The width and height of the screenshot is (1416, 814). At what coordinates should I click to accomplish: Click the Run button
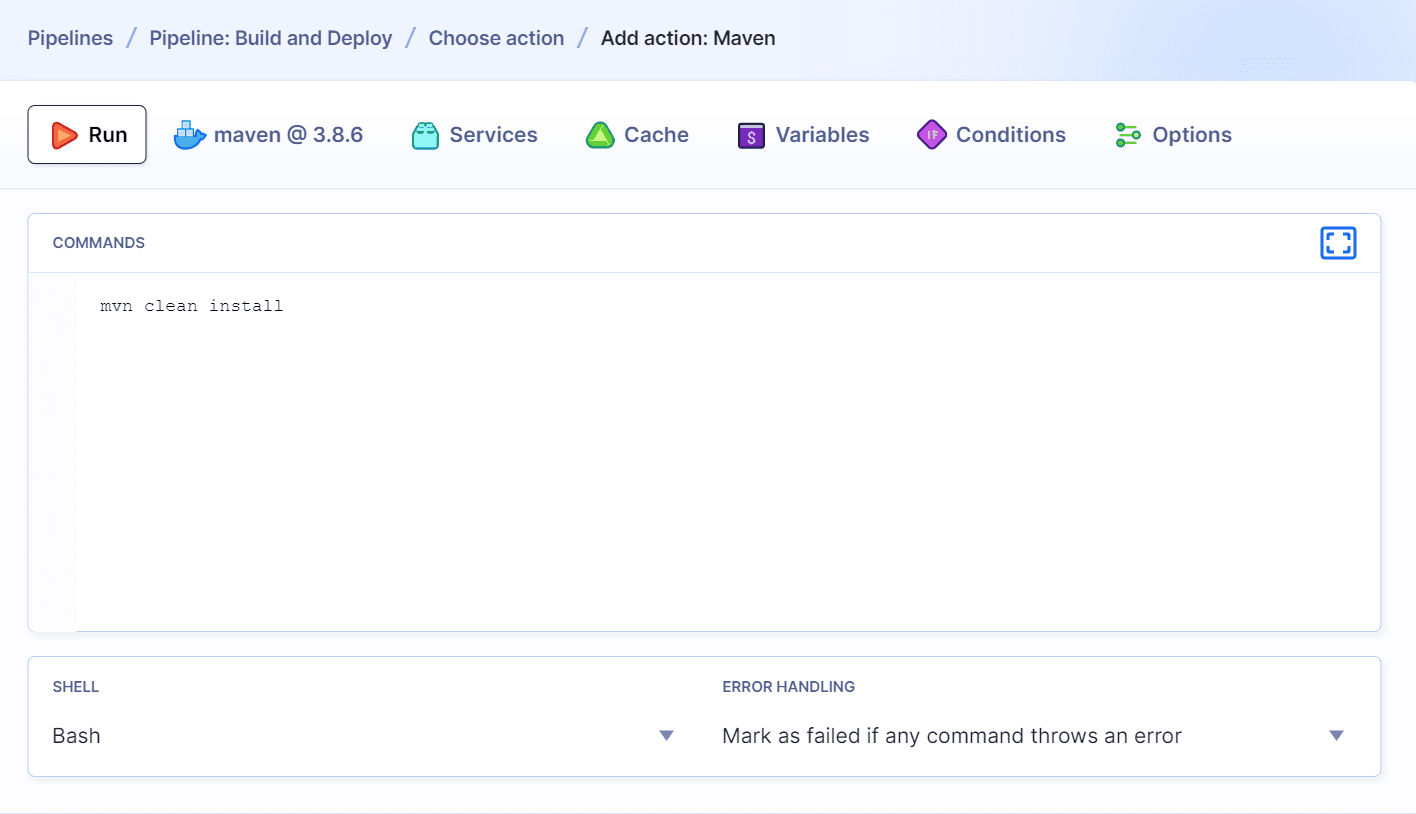[87, 134]
